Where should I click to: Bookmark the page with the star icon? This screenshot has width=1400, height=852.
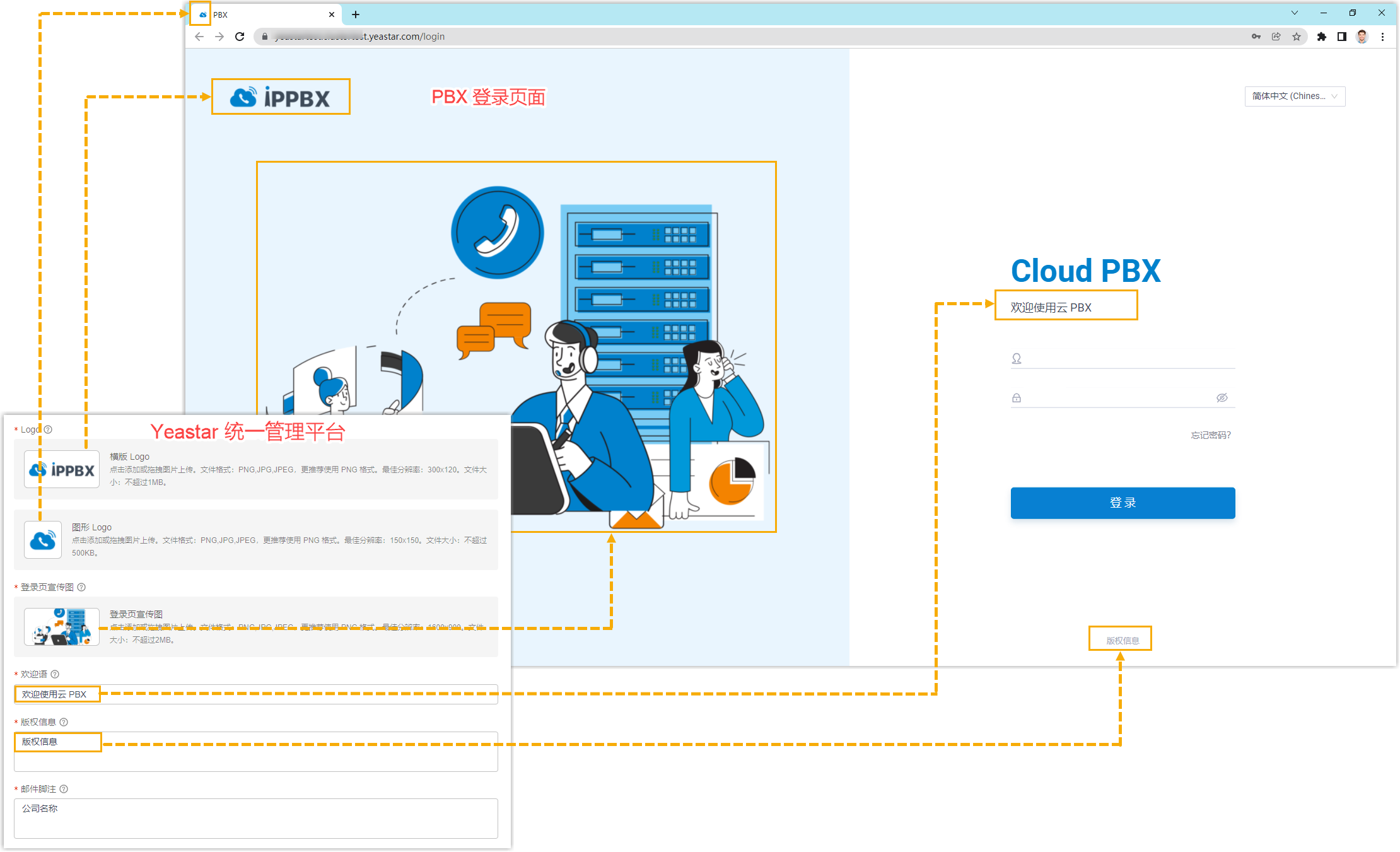[1297, 37]
